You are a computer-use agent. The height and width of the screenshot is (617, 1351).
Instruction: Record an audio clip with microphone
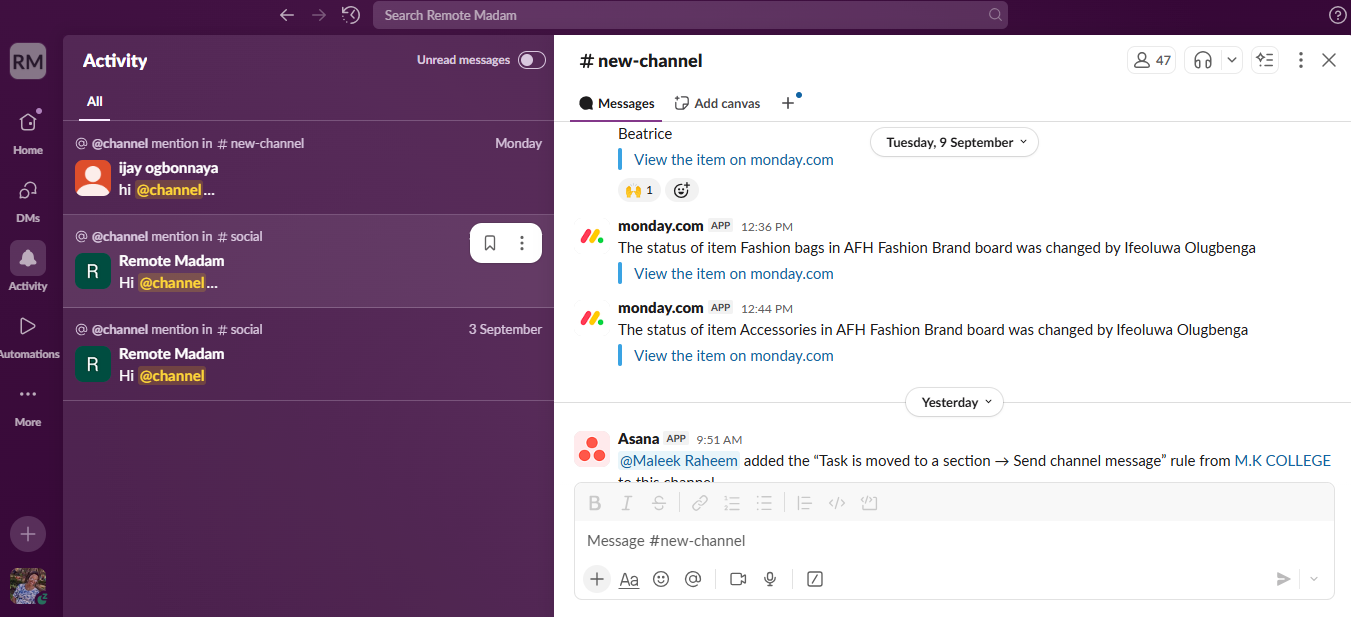coord(770,579)
